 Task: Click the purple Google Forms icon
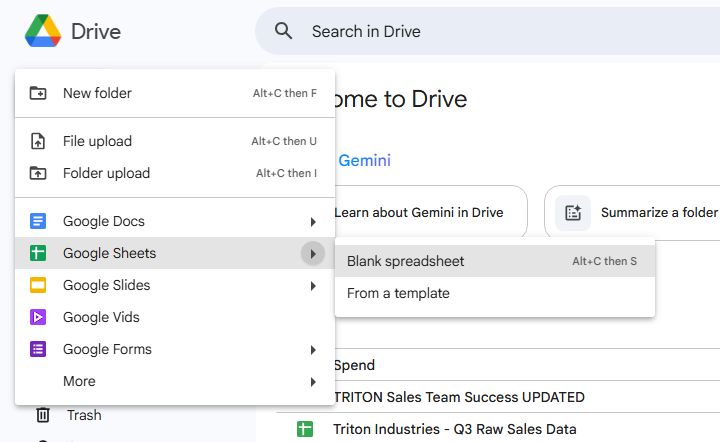pos(38,349)
